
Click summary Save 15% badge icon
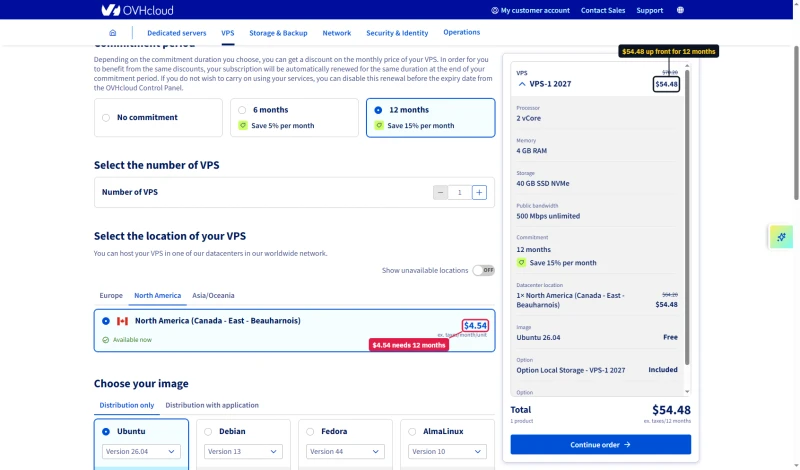pos(521,263)
